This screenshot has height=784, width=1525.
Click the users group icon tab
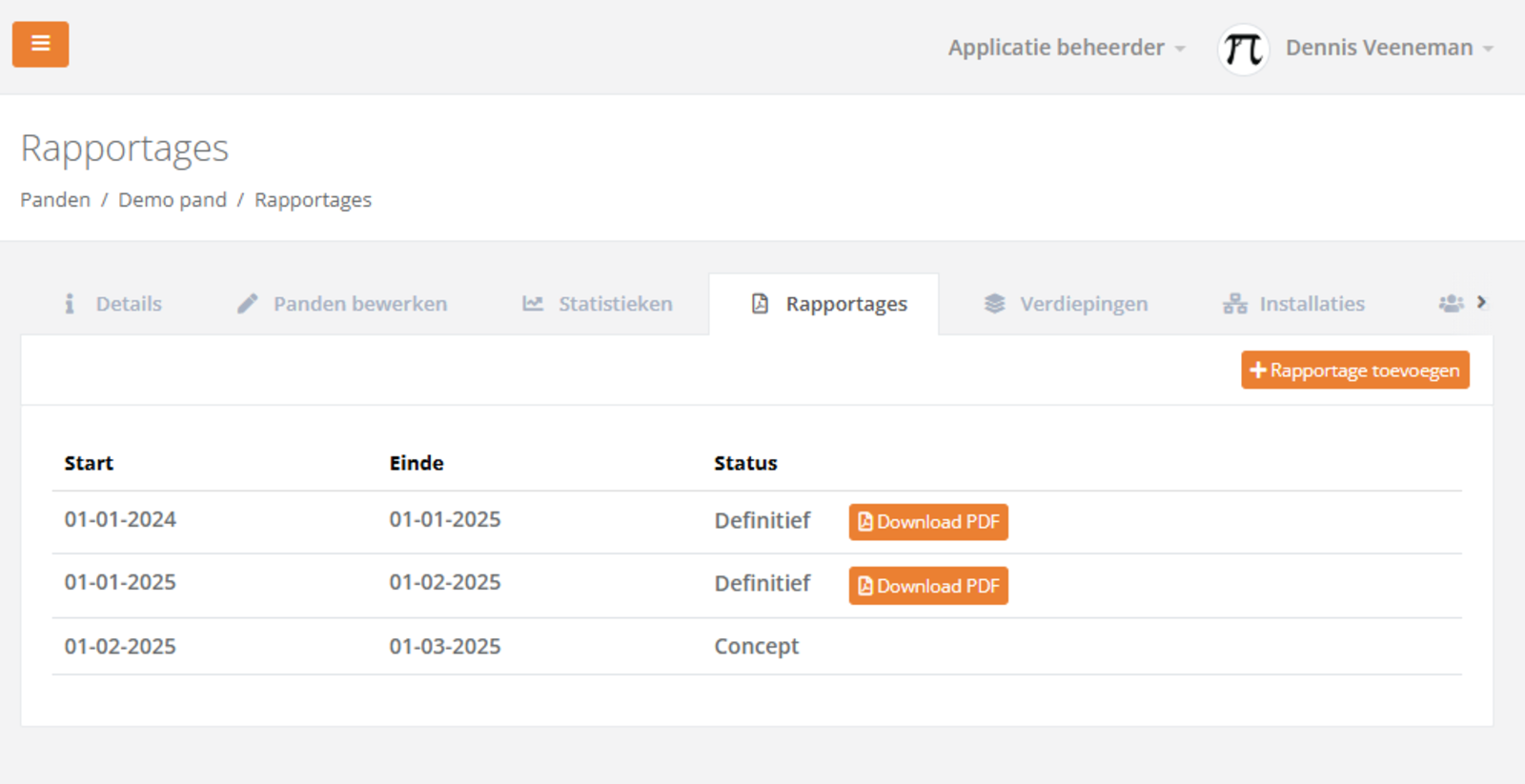click(1451, 304)
